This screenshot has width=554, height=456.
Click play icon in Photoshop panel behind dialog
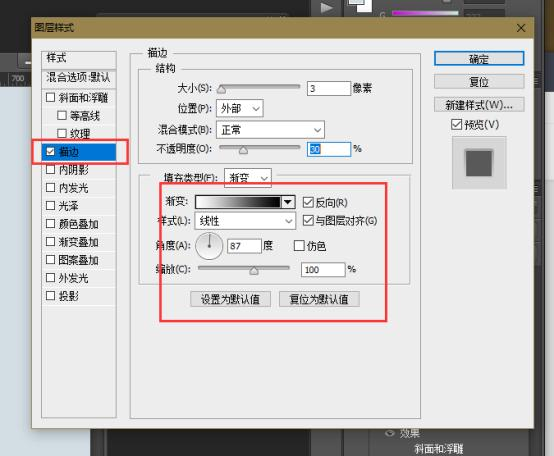(326, 8)
